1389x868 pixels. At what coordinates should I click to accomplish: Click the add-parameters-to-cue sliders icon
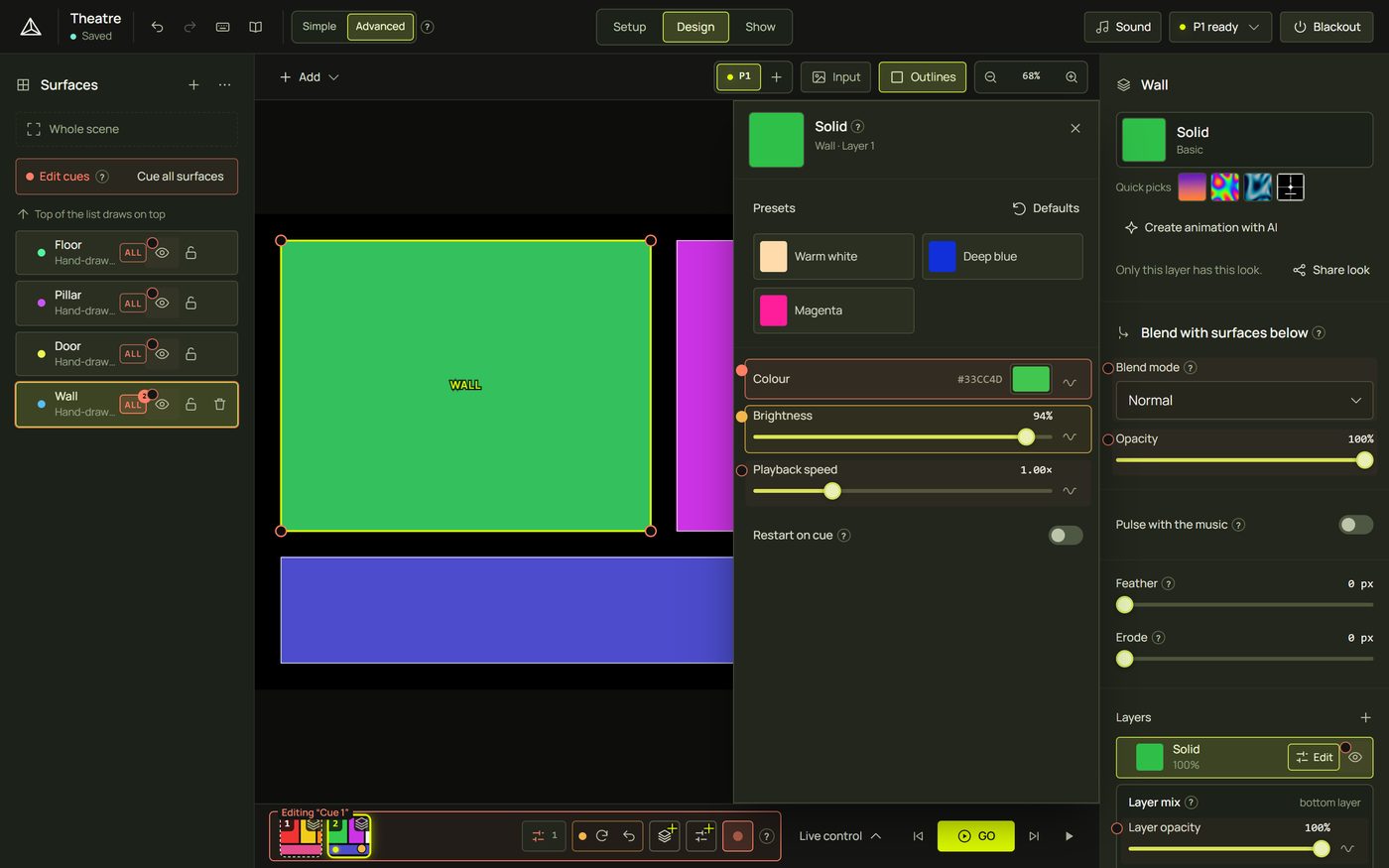701,836
